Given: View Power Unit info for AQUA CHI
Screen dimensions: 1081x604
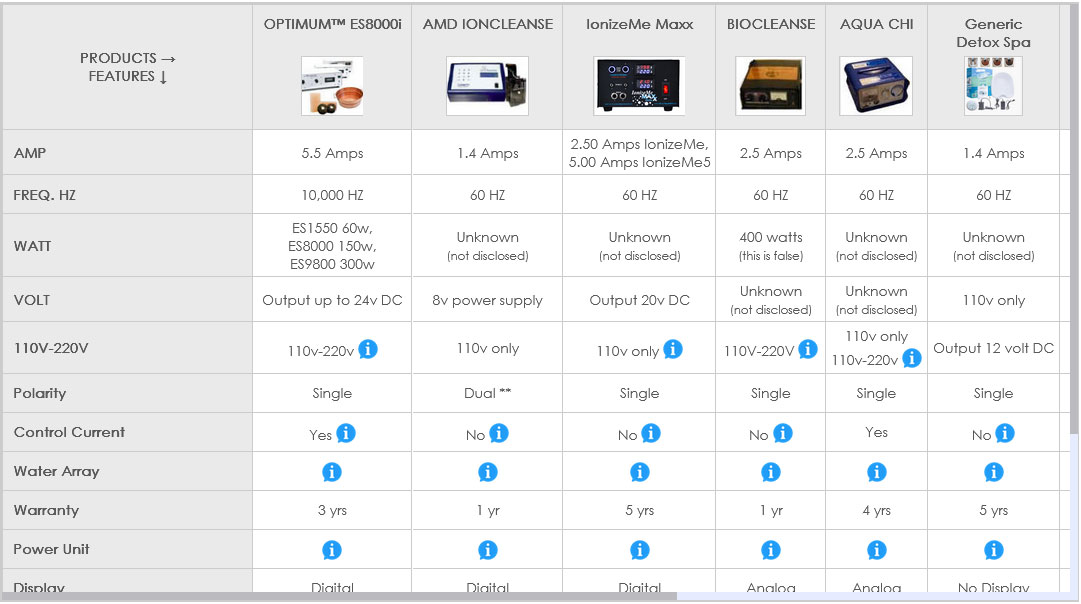Looking at the screenshot, I should (876, 550).
